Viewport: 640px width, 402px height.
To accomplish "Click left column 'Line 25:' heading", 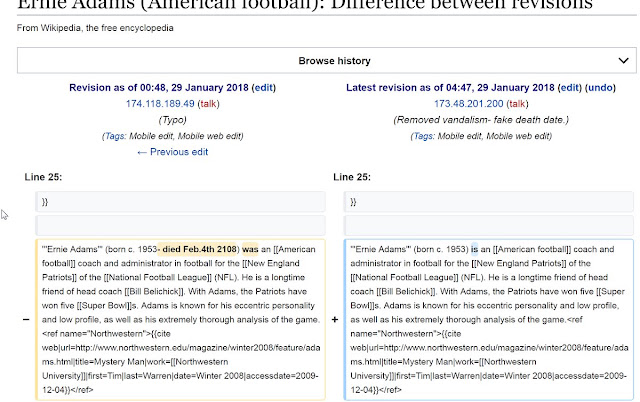I will 43,177.
